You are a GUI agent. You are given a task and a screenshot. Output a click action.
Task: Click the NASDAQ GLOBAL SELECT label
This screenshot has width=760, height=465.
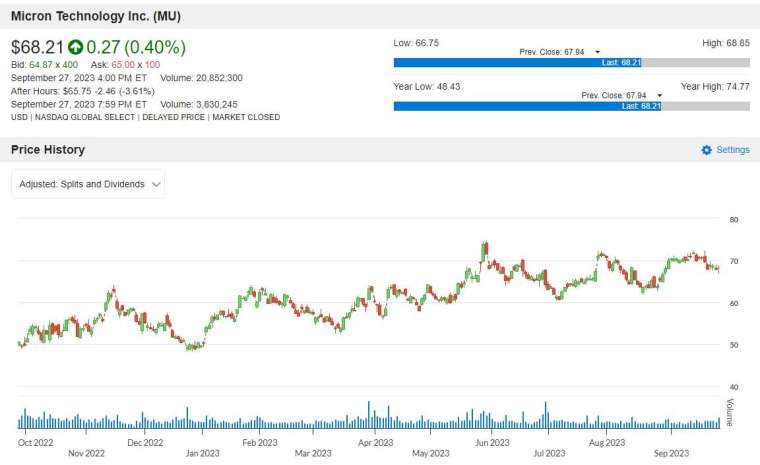(x=85, y=117)
